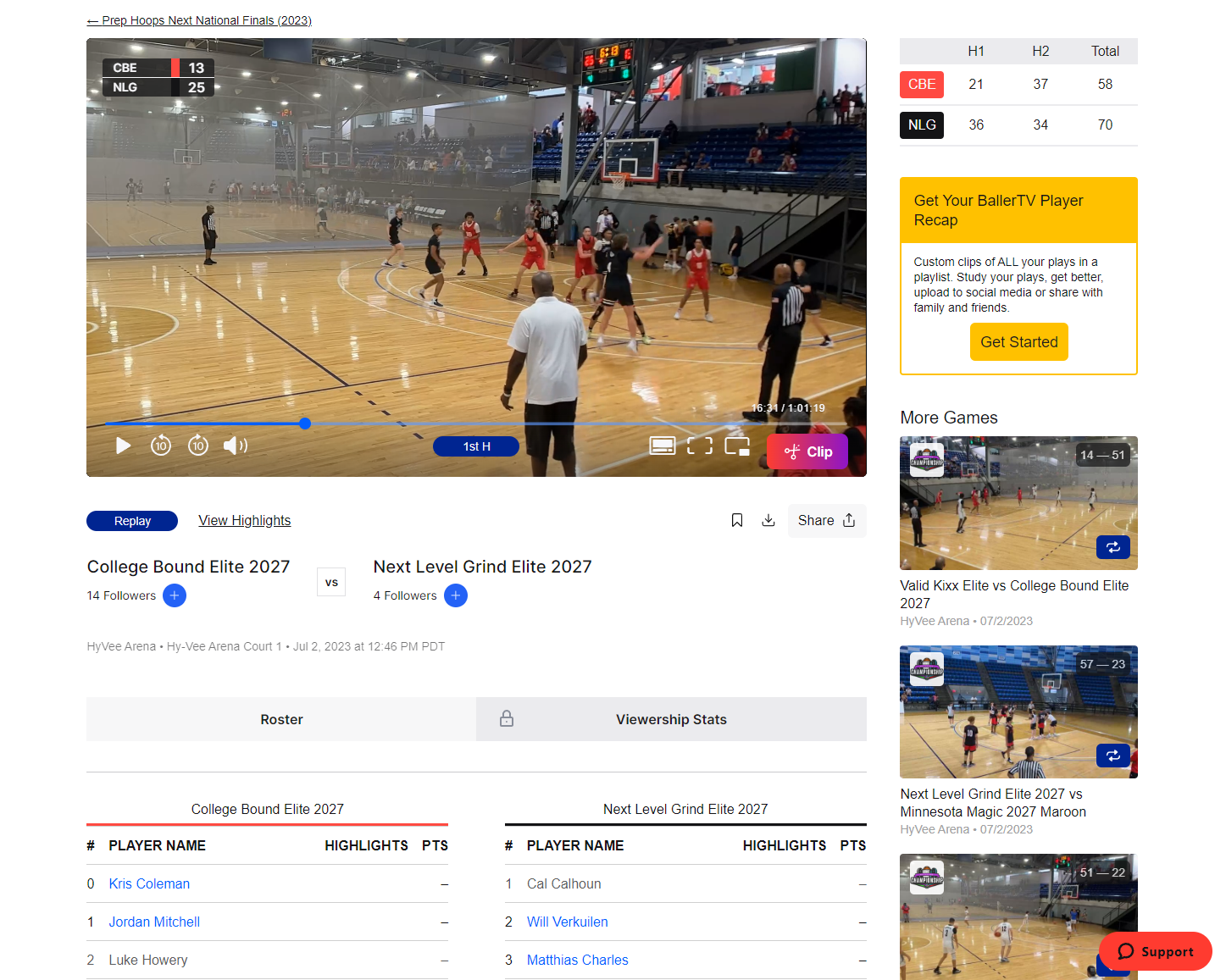Bookmark this game

tap(737, 521)
